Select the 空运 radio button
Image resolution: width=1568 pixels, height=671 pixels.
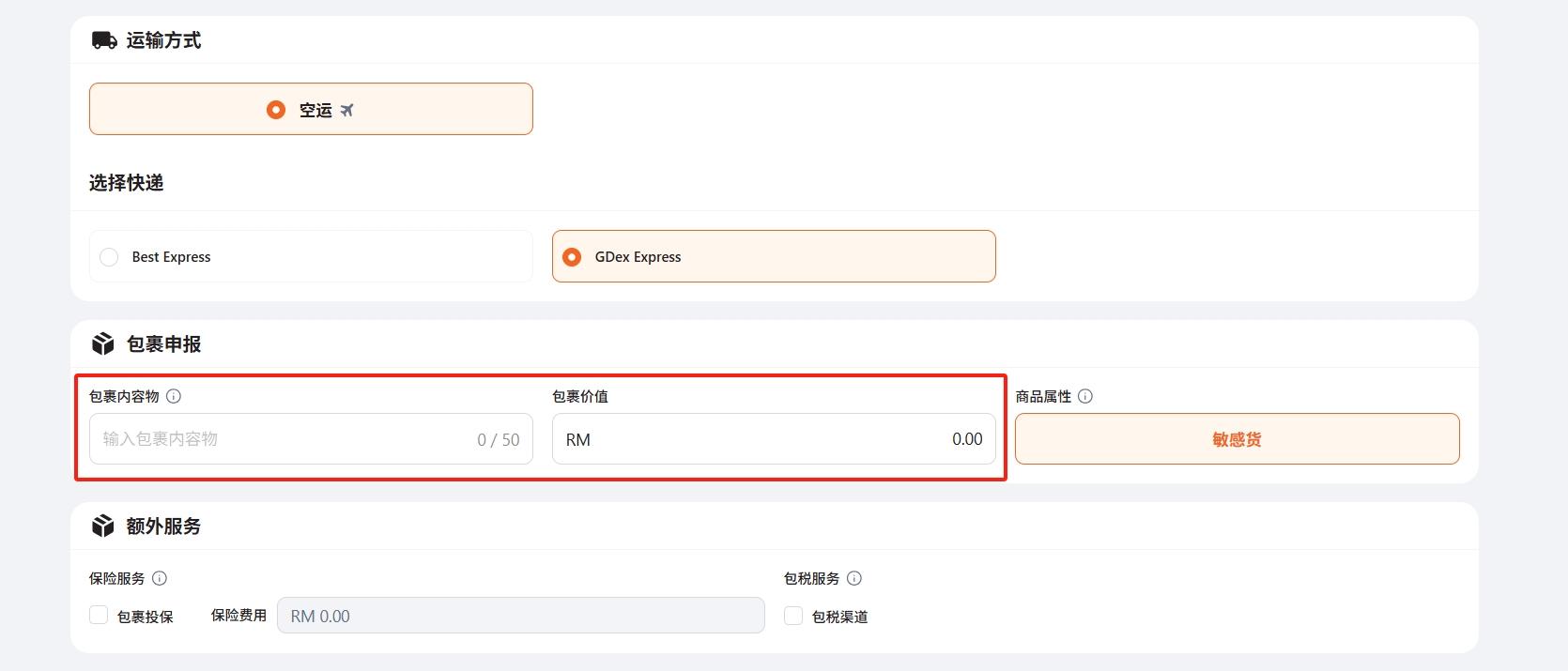tap(276, 110)
